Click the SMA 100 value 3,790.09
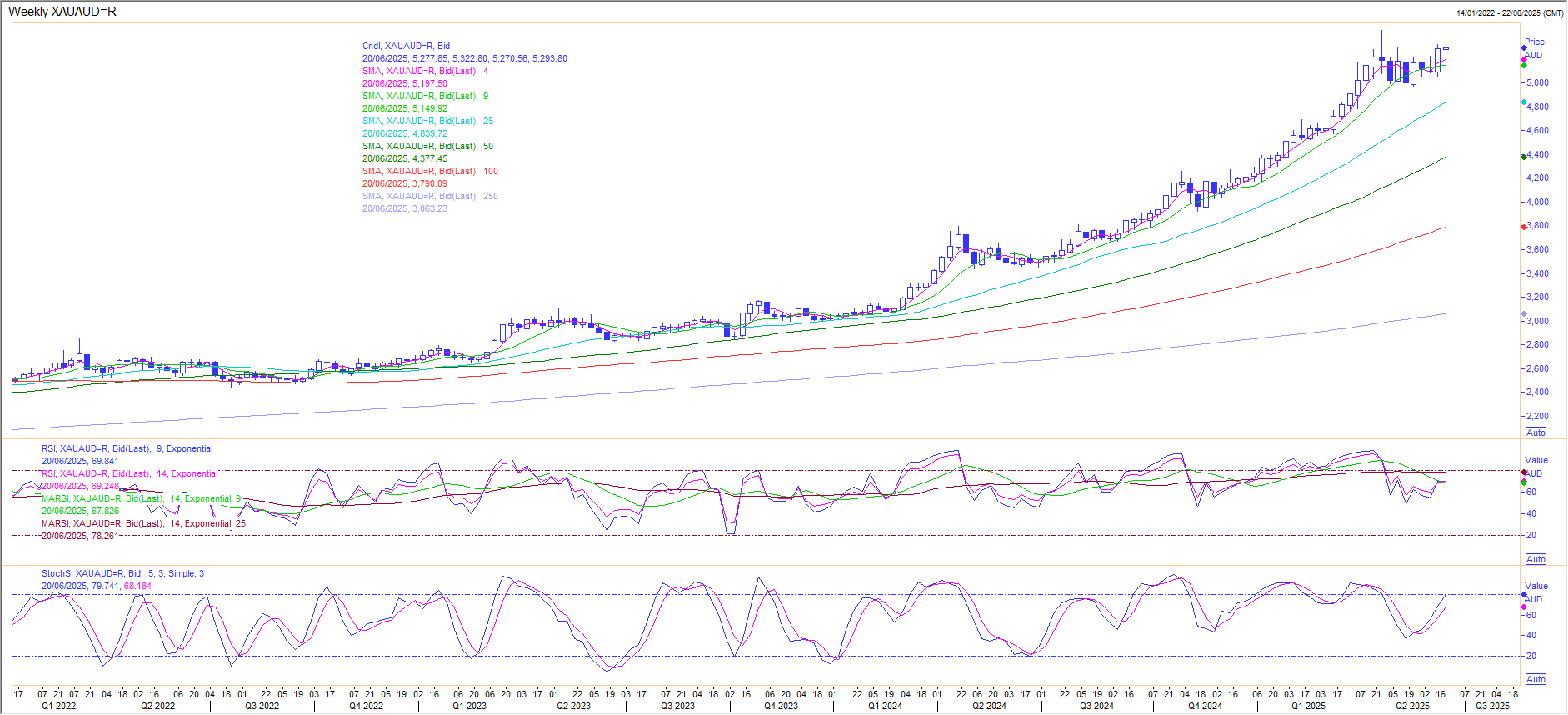 point(404,183)
